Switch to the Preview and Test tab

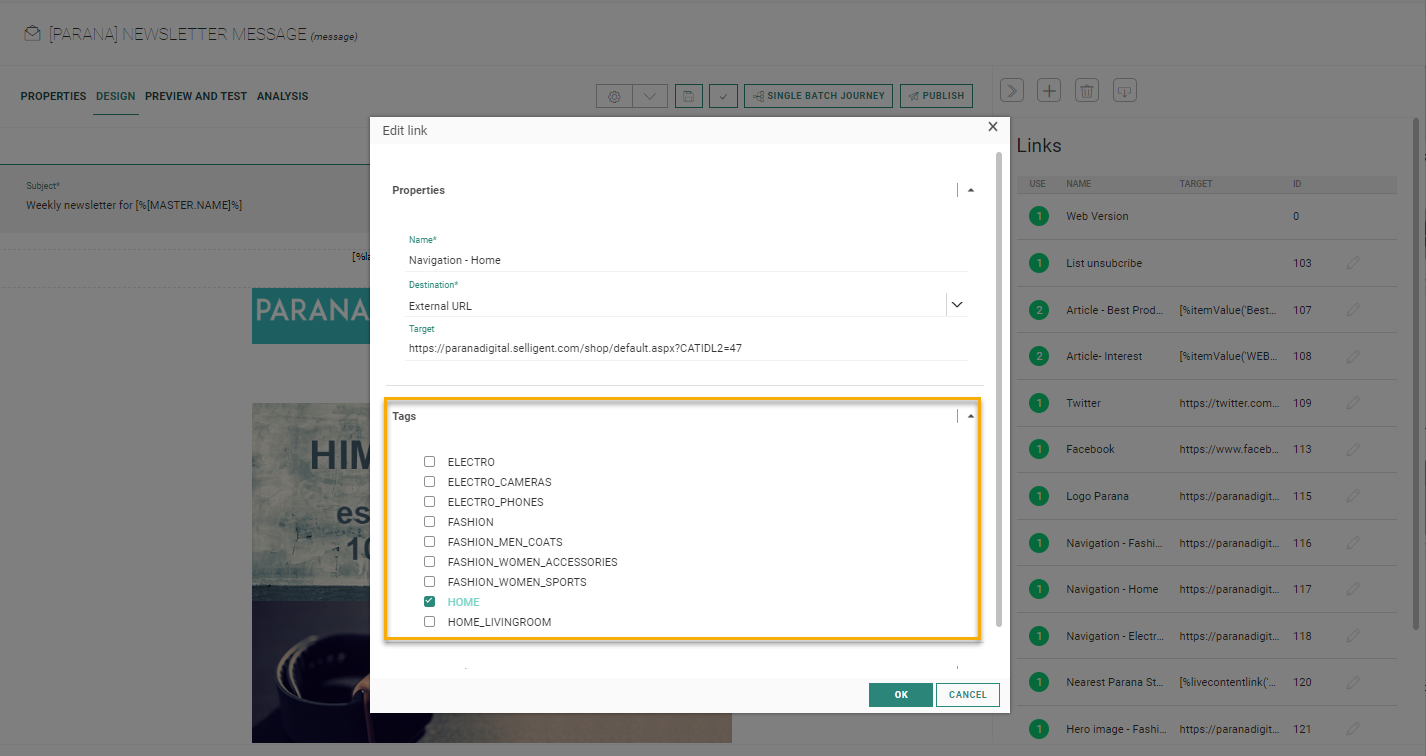pyautogui.click(x=195, y=96)
